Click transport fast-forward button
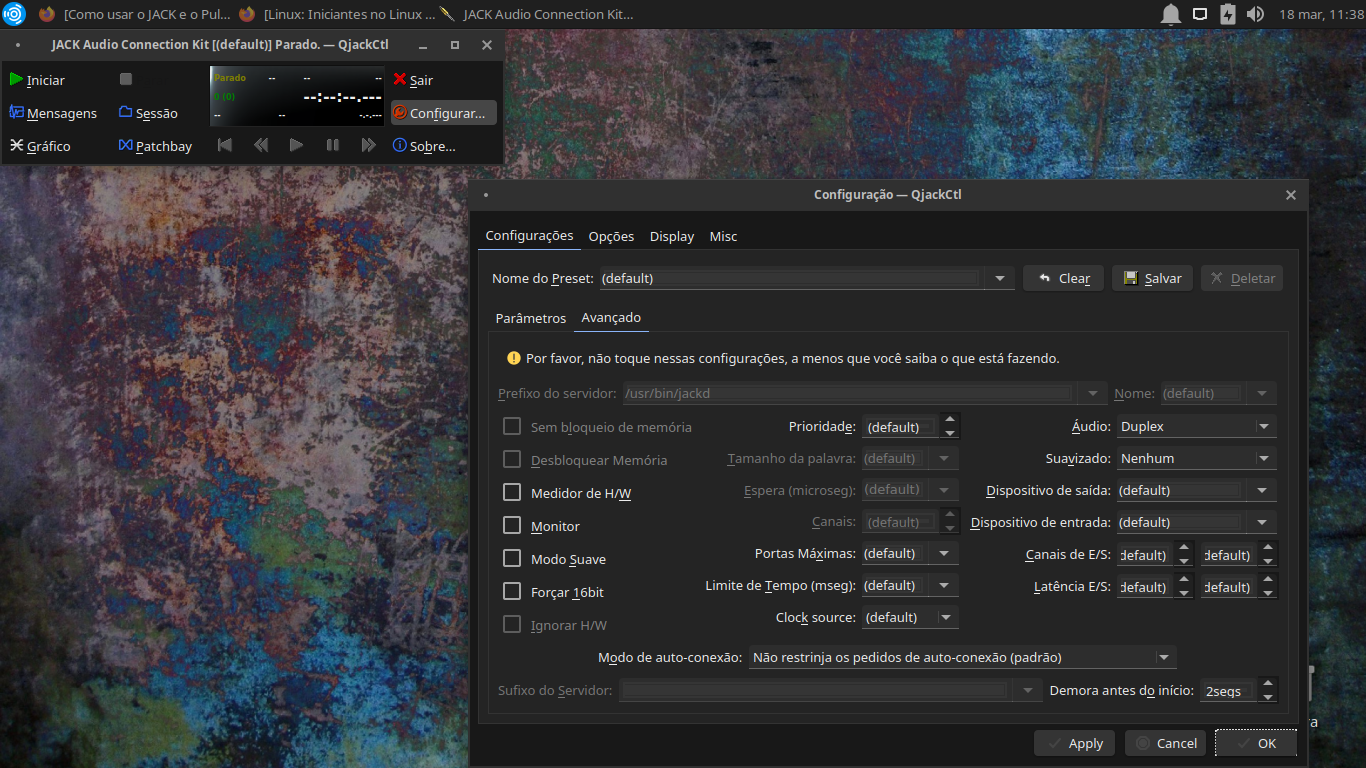This screenshot has width=1366, height=768. pos(369,145)
